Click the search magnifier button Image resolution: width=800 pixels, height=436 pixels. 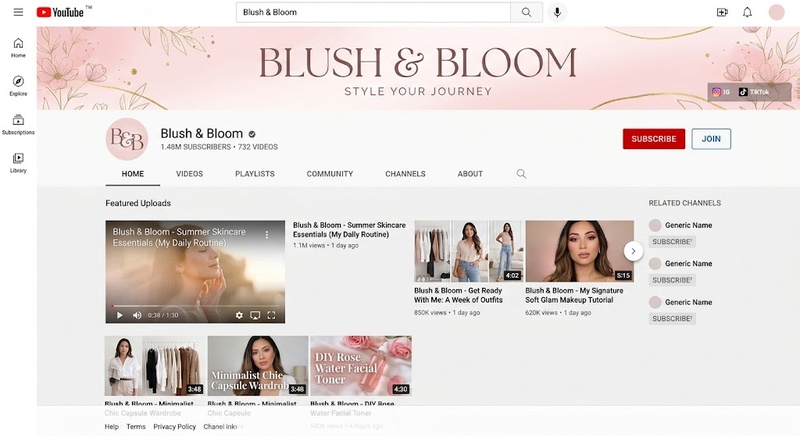point(526,12)
